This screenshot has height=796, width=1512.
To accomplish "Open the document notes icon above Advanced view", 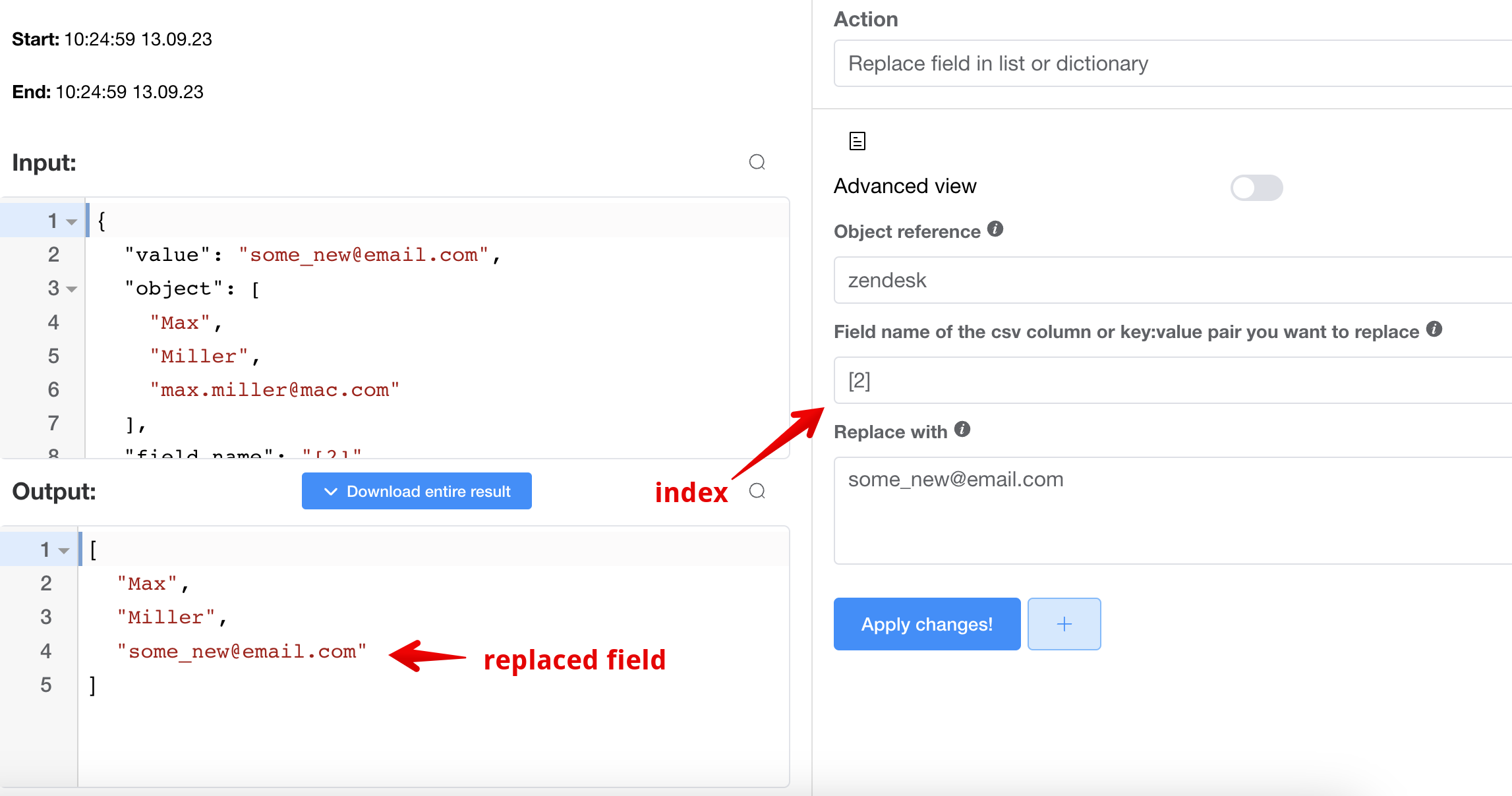I will (857, 141).
